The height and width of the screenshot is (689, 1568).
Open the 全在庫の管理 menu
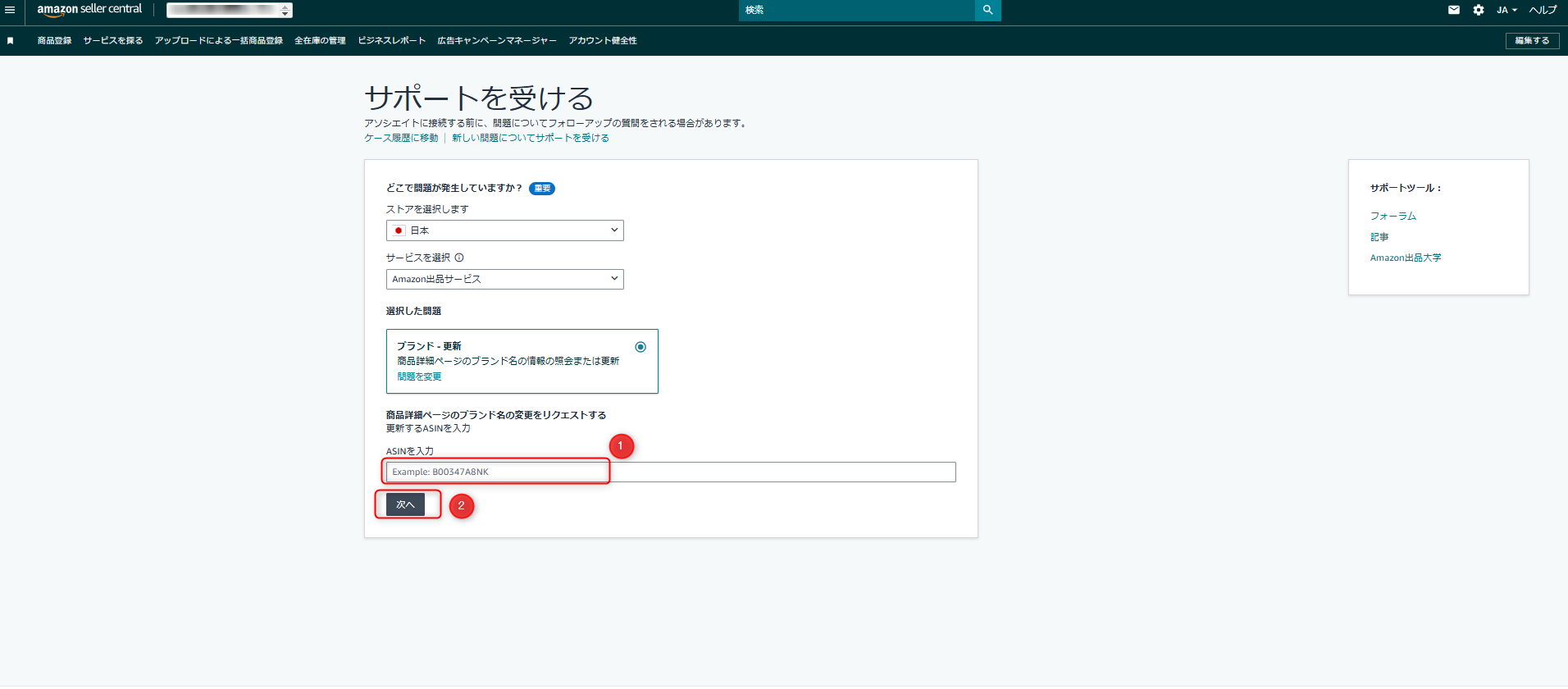click(x=320, y=40)
